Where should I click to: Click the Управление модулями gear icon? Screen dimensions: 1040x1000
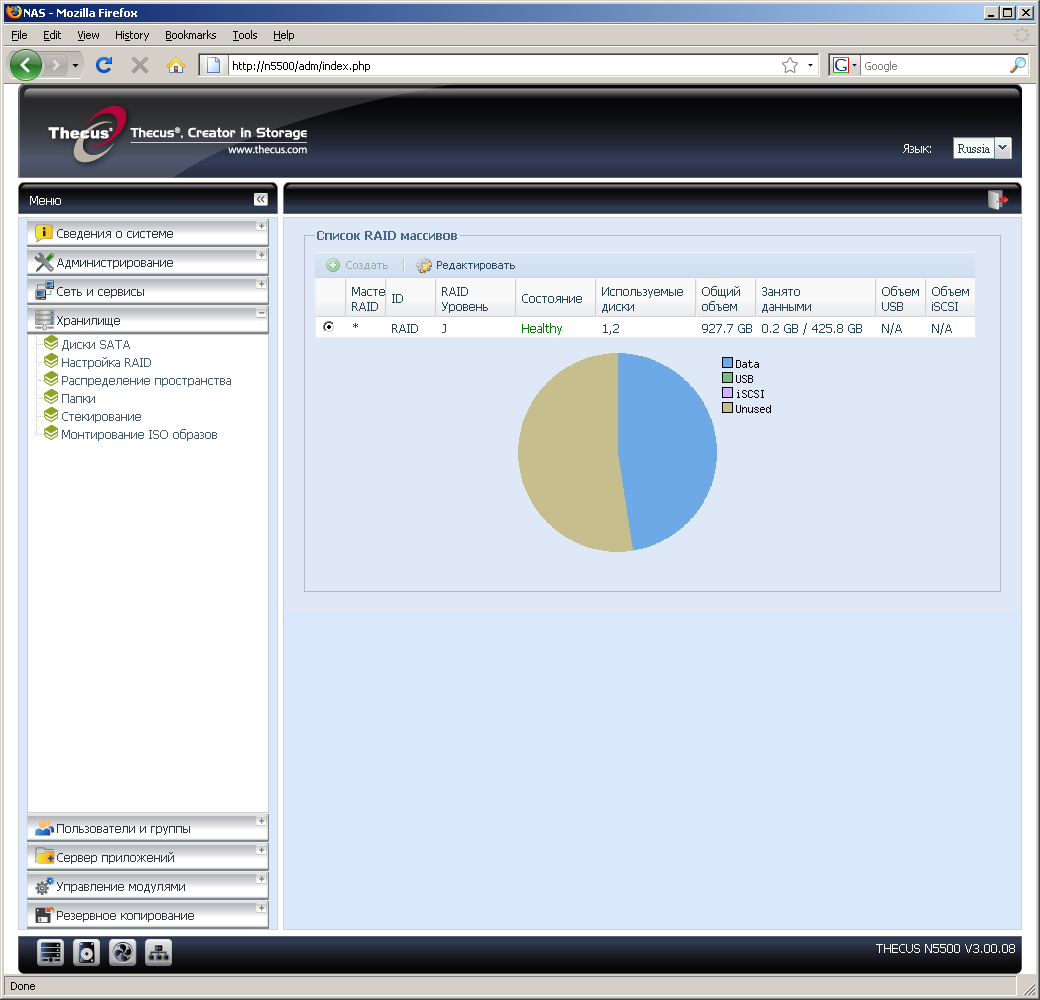point(44,885)
